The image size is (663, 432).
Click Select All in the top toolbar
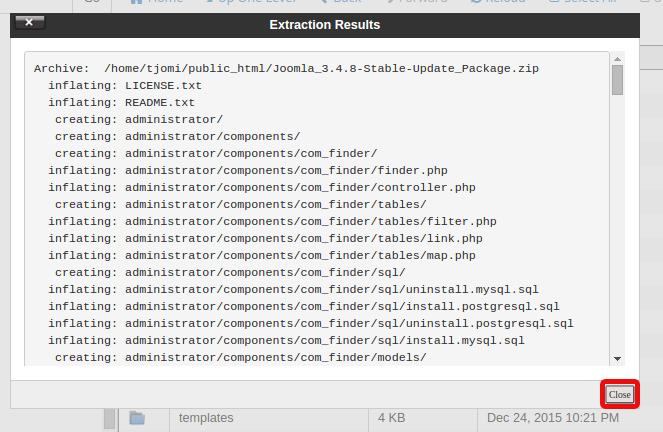point(583,1)
